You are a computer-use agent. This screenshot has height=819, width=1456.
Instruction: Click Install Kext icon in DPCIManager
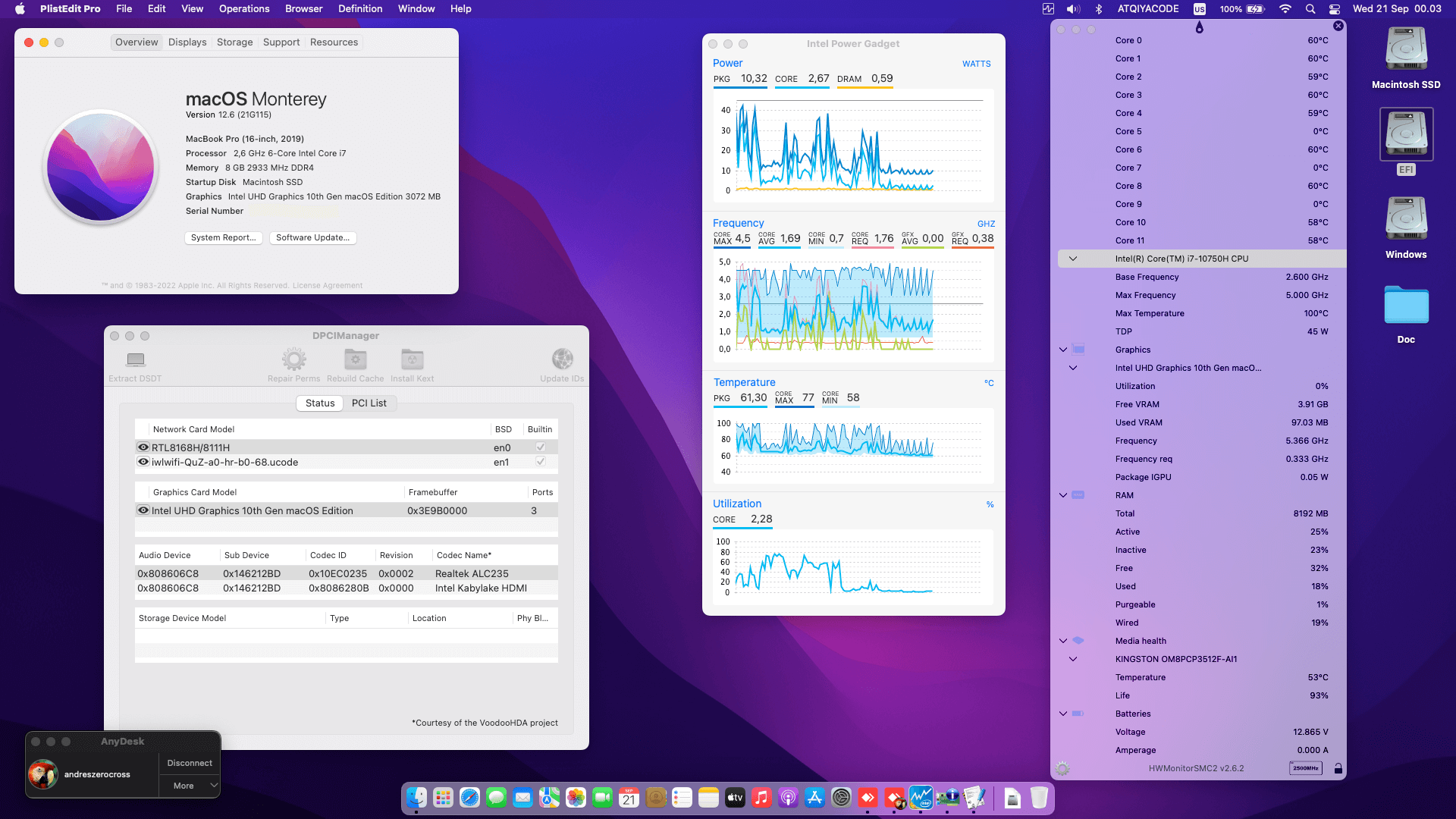point(412,359)
